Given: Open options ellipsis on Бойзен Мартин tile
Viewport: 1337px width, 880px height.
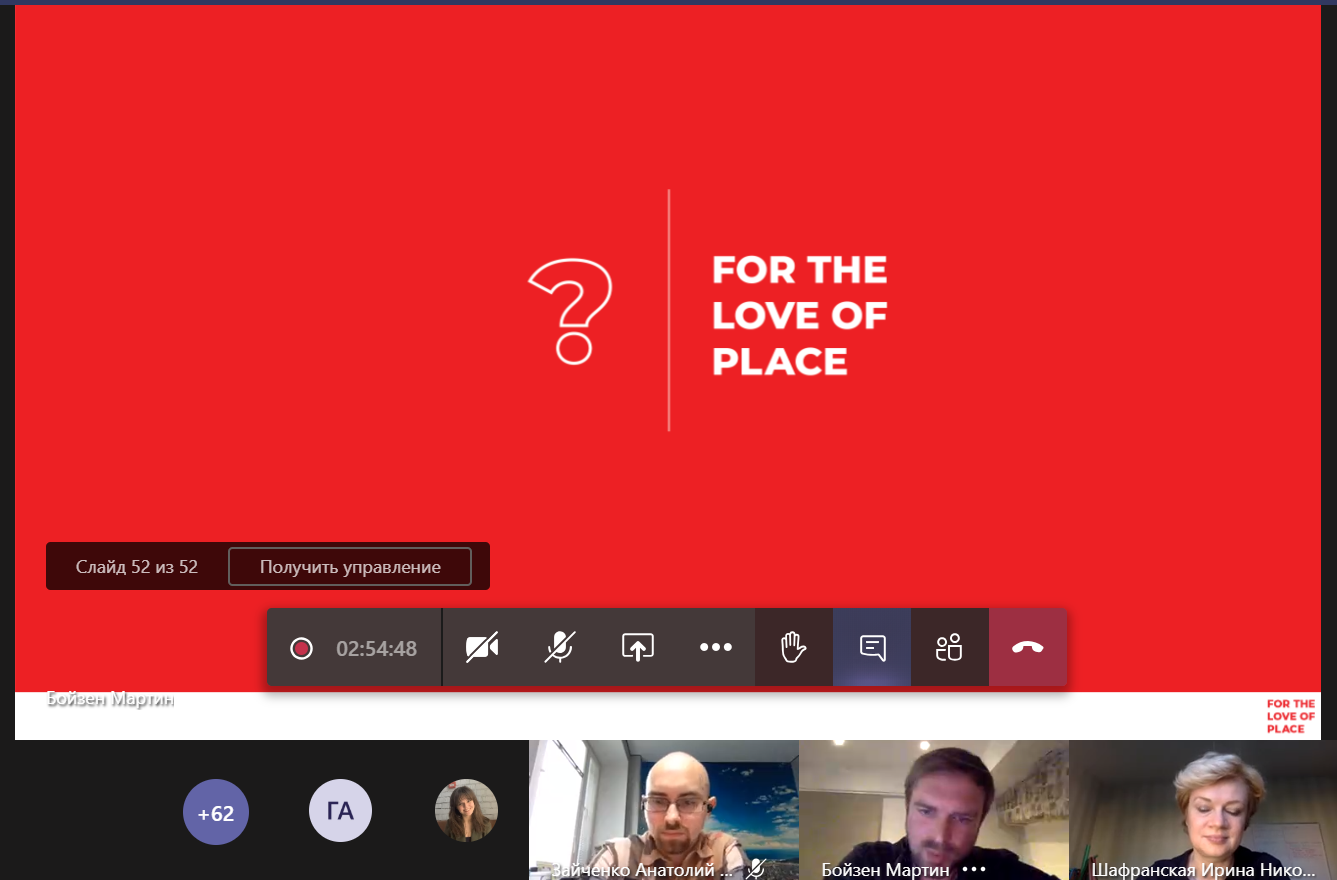Looking at the screenshot, I should point(974,869).
